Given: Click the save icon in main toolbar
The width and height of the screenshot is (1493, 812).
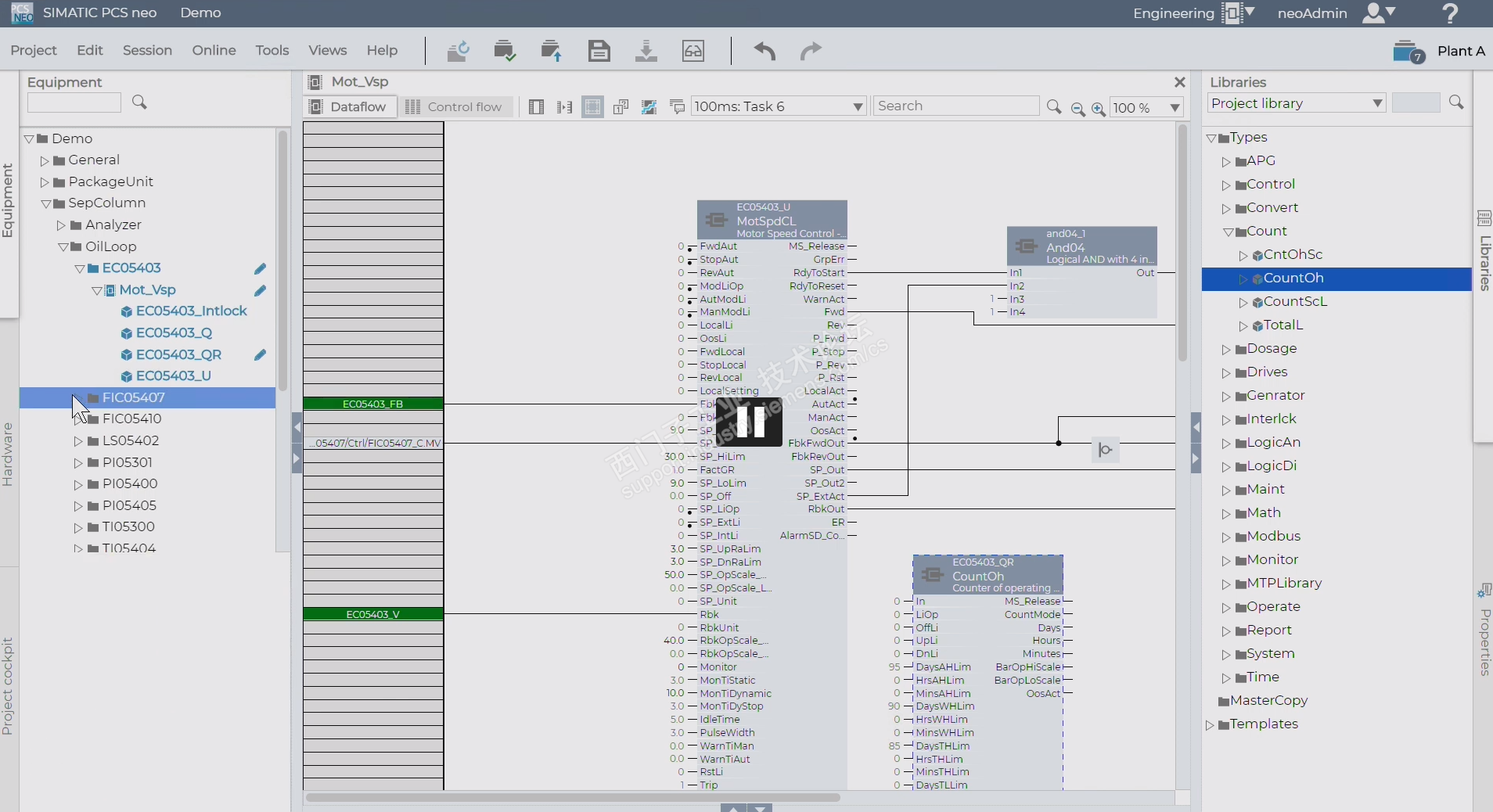Looking at the screenshot, I should tap(599, 52).
